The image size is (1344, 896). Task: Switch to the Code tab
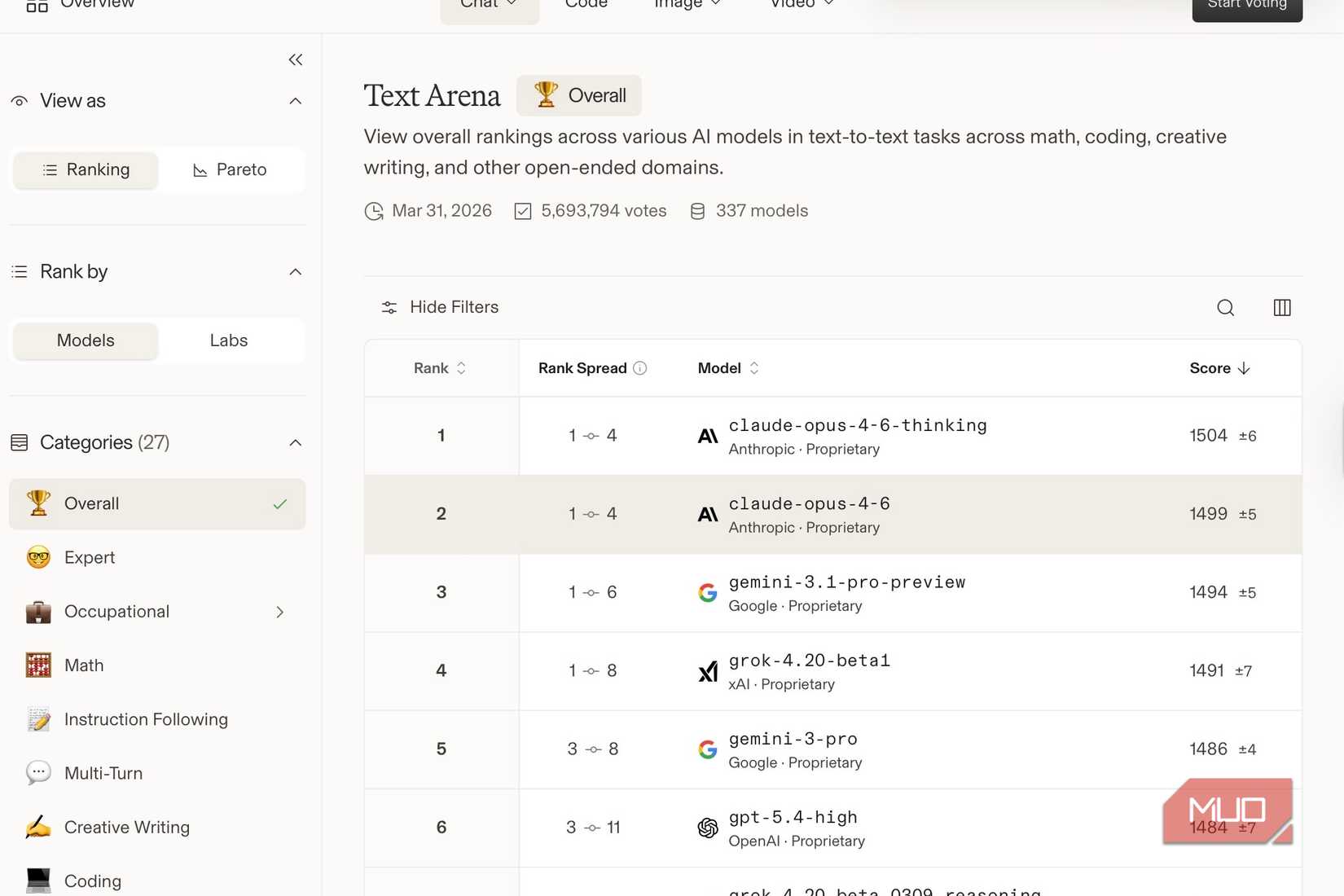click(585, 5)
